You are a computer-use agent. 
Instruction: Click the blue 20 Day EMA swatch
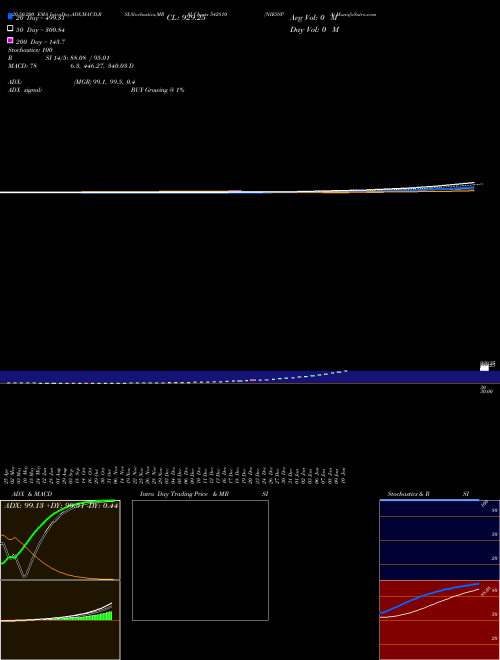[x=10, y=16]
